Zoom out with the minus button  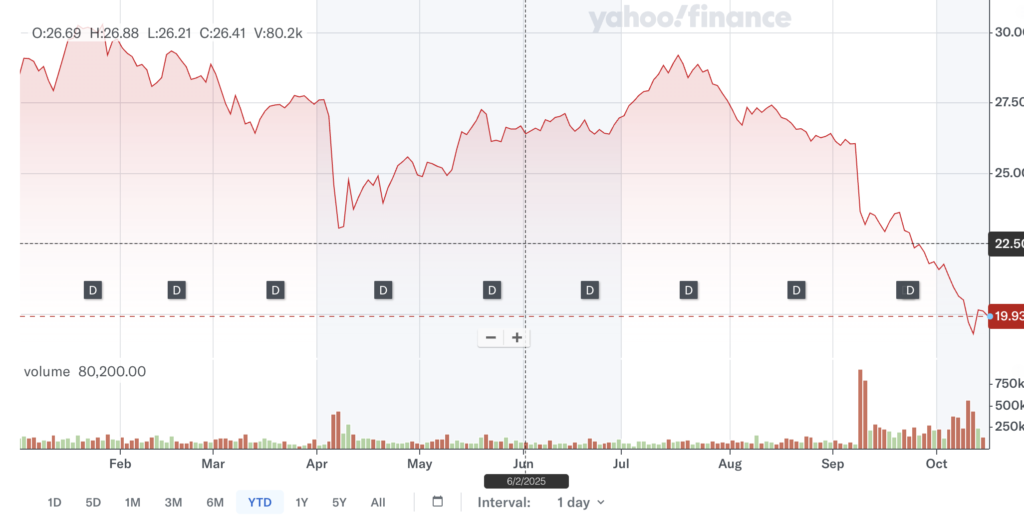491,338
